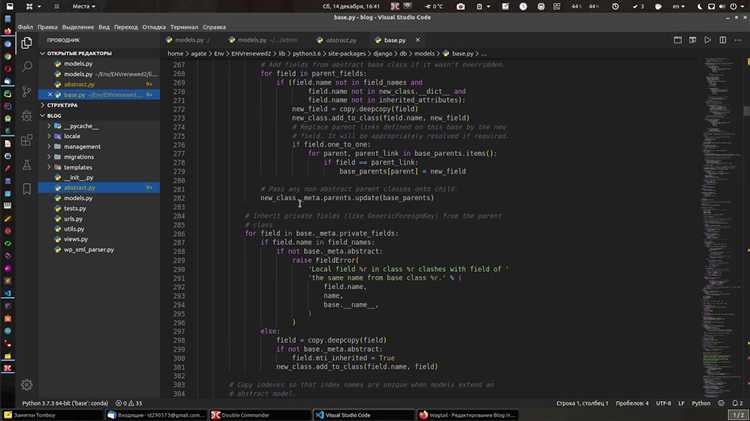The image size is (750, 421).
Task: Select Python interpreter in status bar
Action: pos(65,403)
